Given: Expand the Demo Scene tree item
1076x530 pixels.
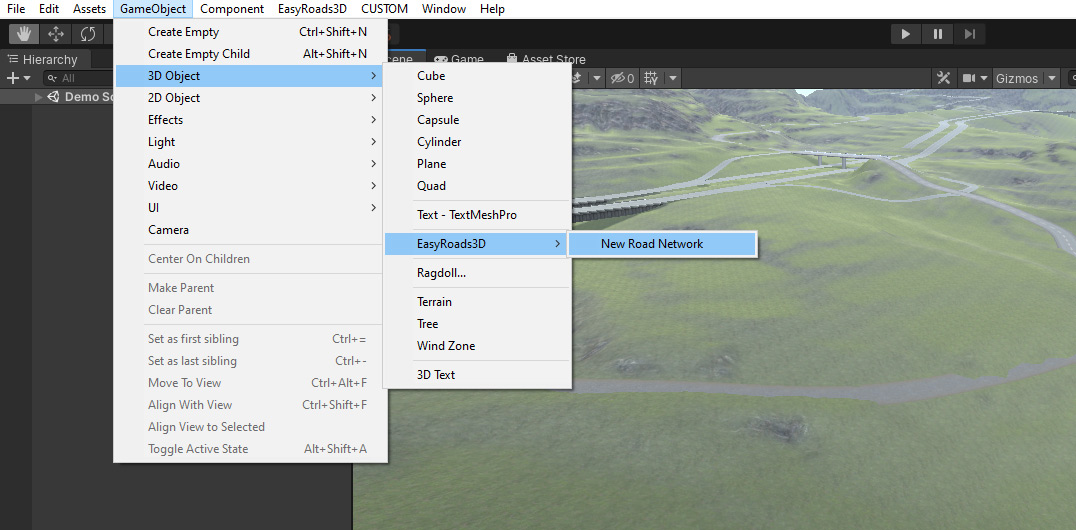Looking at the screenshot, I should pos(39,97).
